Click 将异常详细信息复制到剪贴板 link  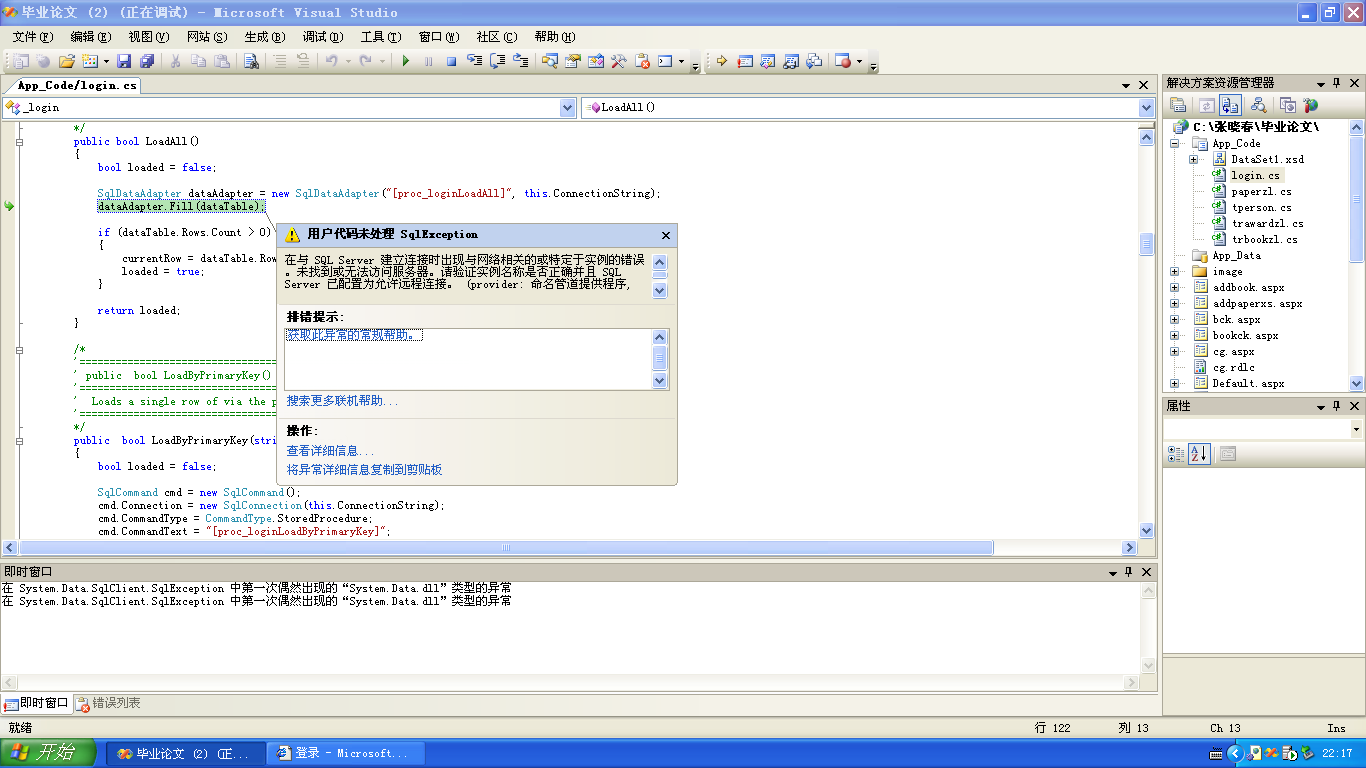pyautogui.click(x=364, y=469)
